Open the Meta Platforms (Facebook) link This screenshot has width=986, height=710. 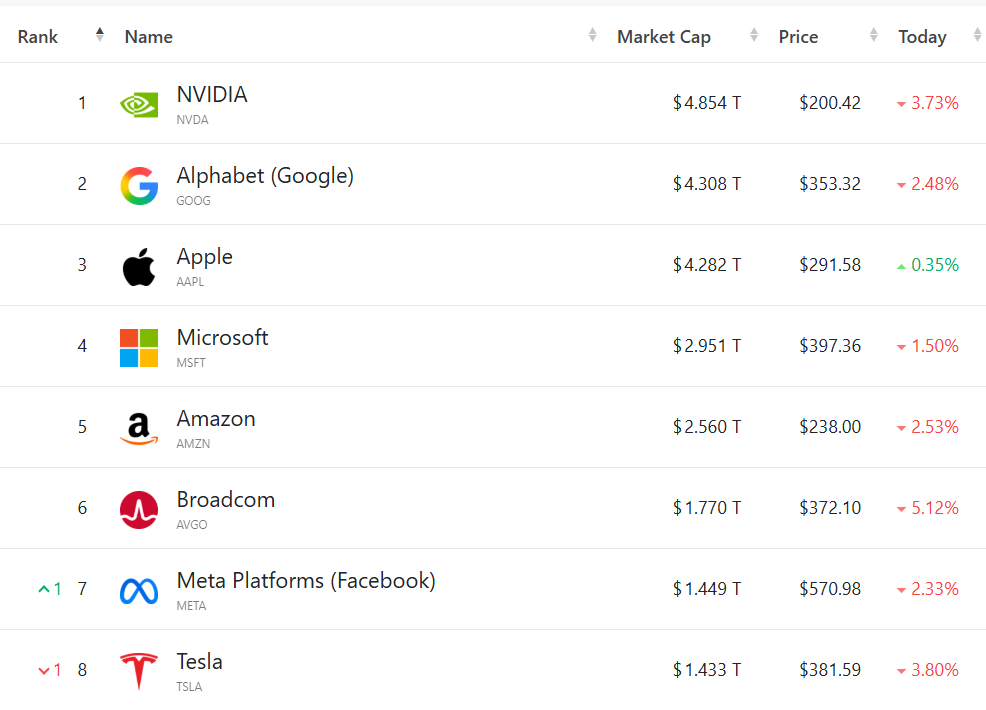(x=306, y=581)
